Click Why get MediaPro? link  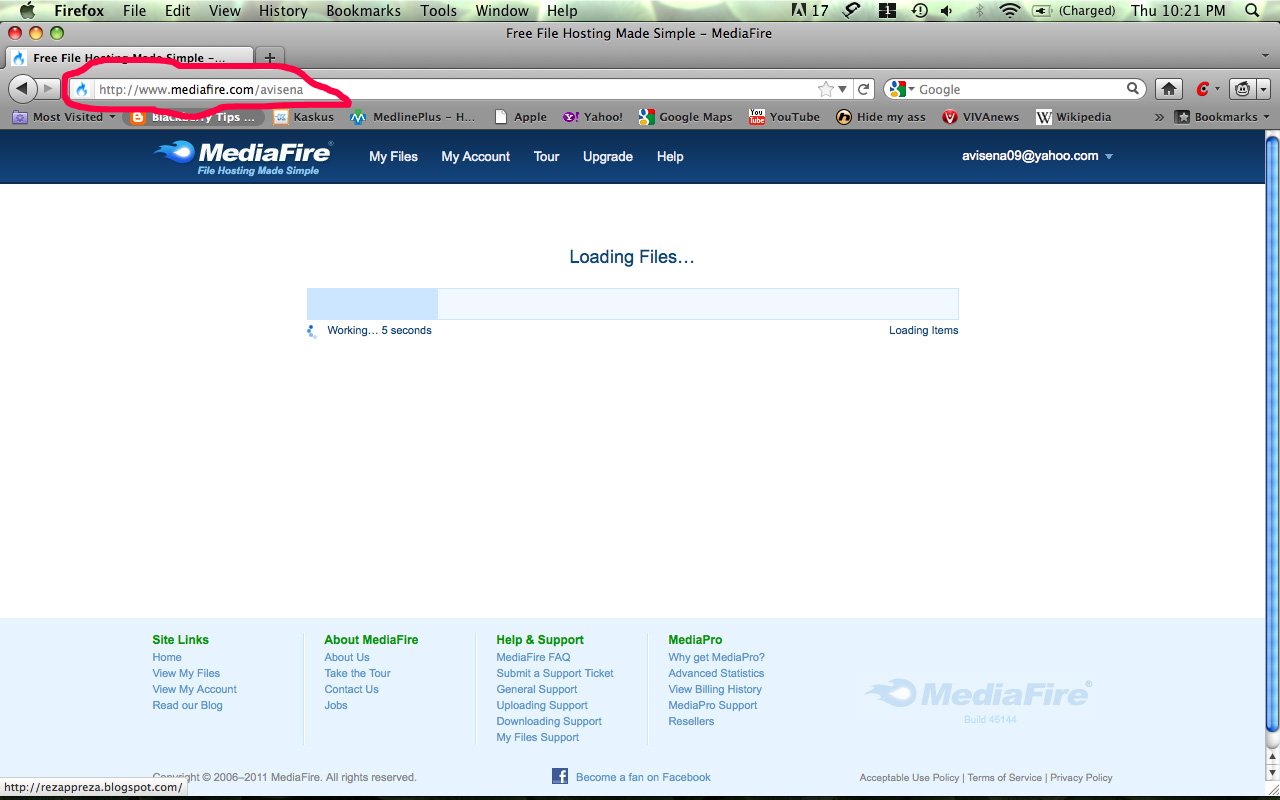[716, 657]
